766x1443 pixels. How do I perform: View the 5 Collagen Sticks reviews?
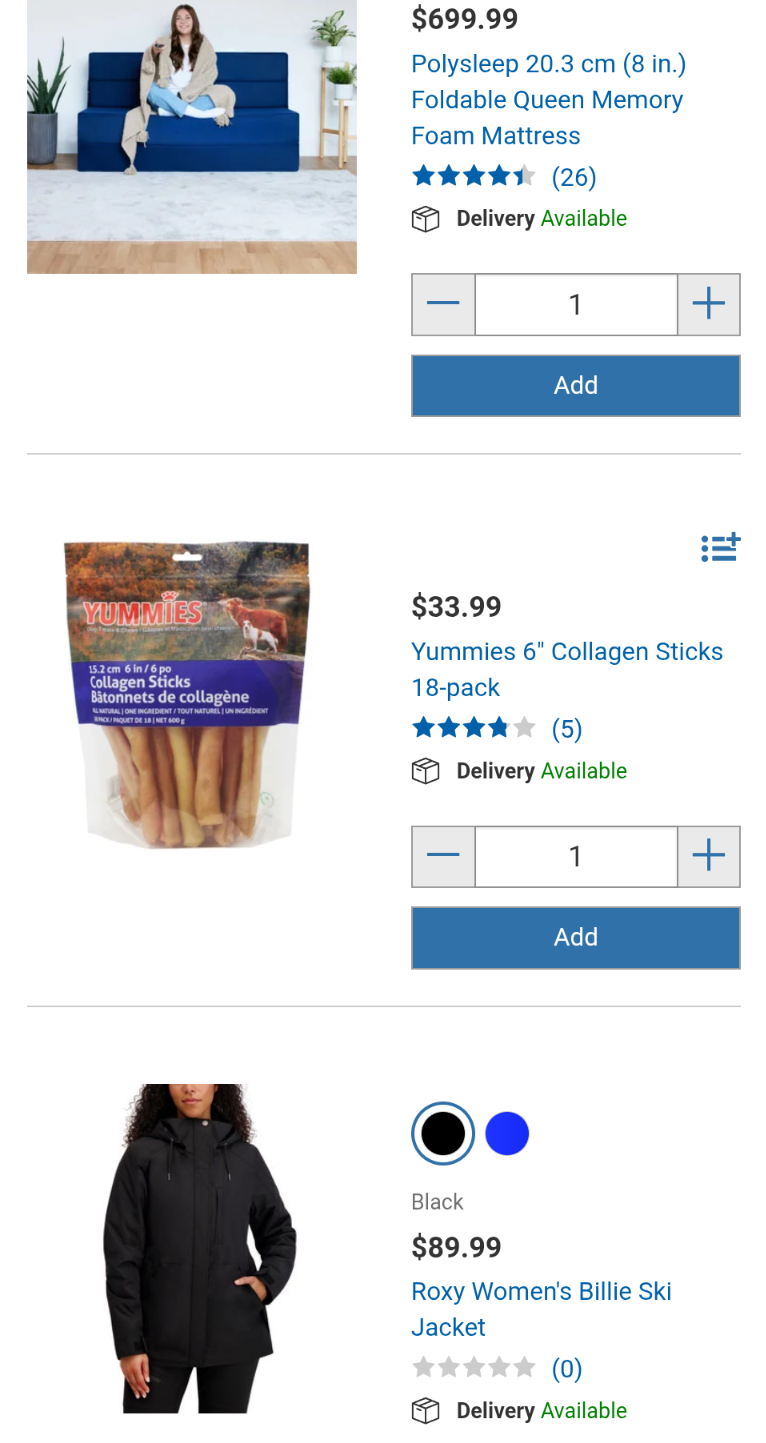coord(566,728)
